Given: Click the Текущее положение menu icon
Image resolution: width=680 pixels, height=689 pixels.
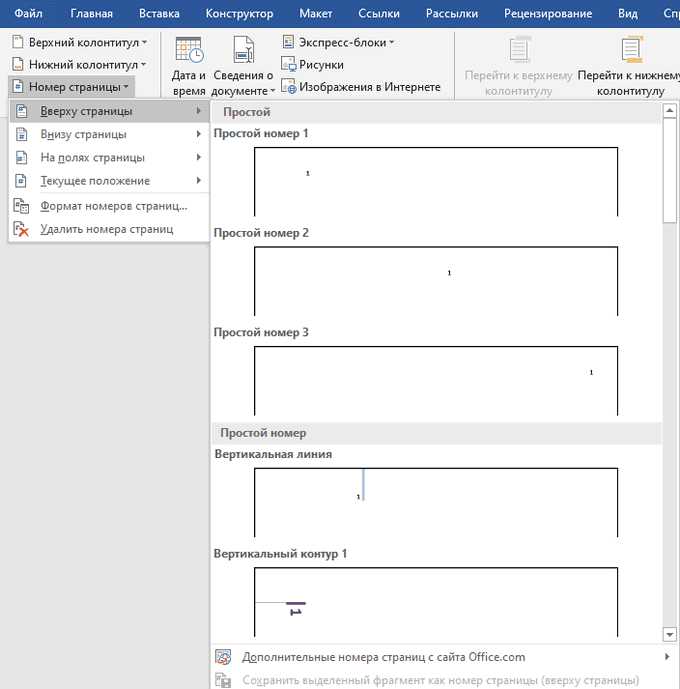Looking at the screenshot, I should [x=22, y=181].
